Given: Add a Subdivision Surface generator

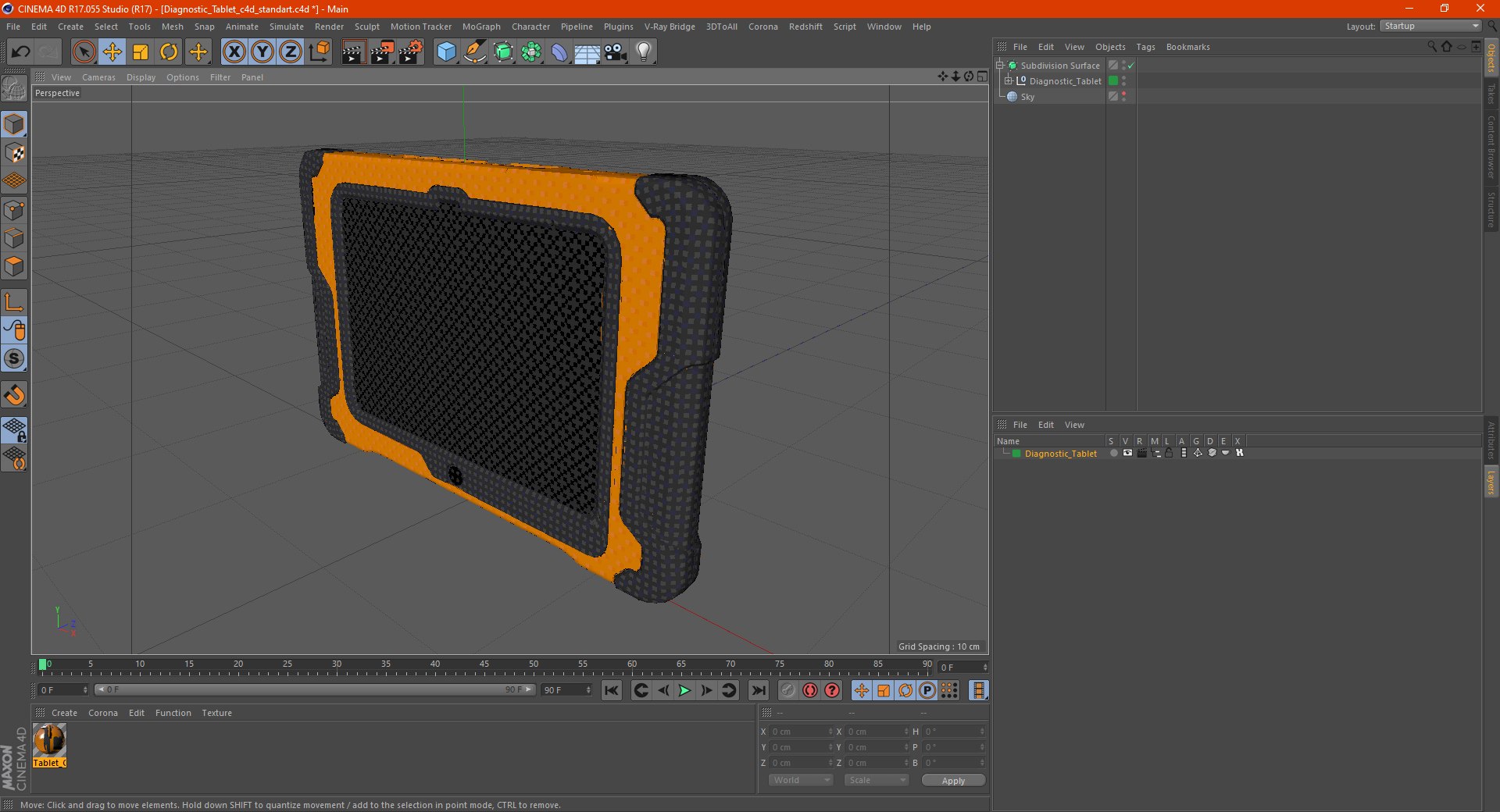Looking at the screenshot, I should pos(503,52).
